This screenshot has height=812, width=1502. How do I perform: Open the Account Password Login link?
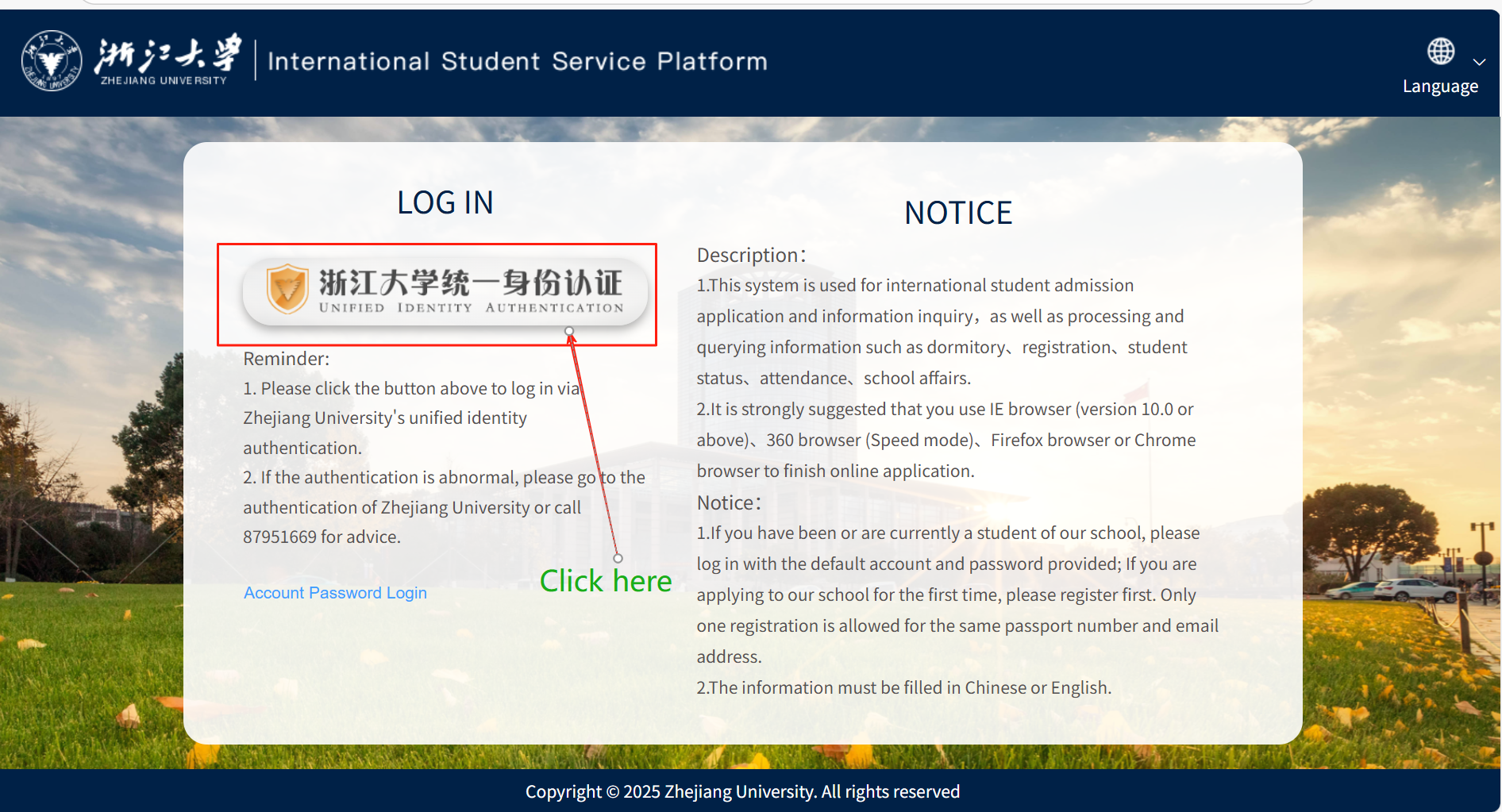tap(335, 593)
